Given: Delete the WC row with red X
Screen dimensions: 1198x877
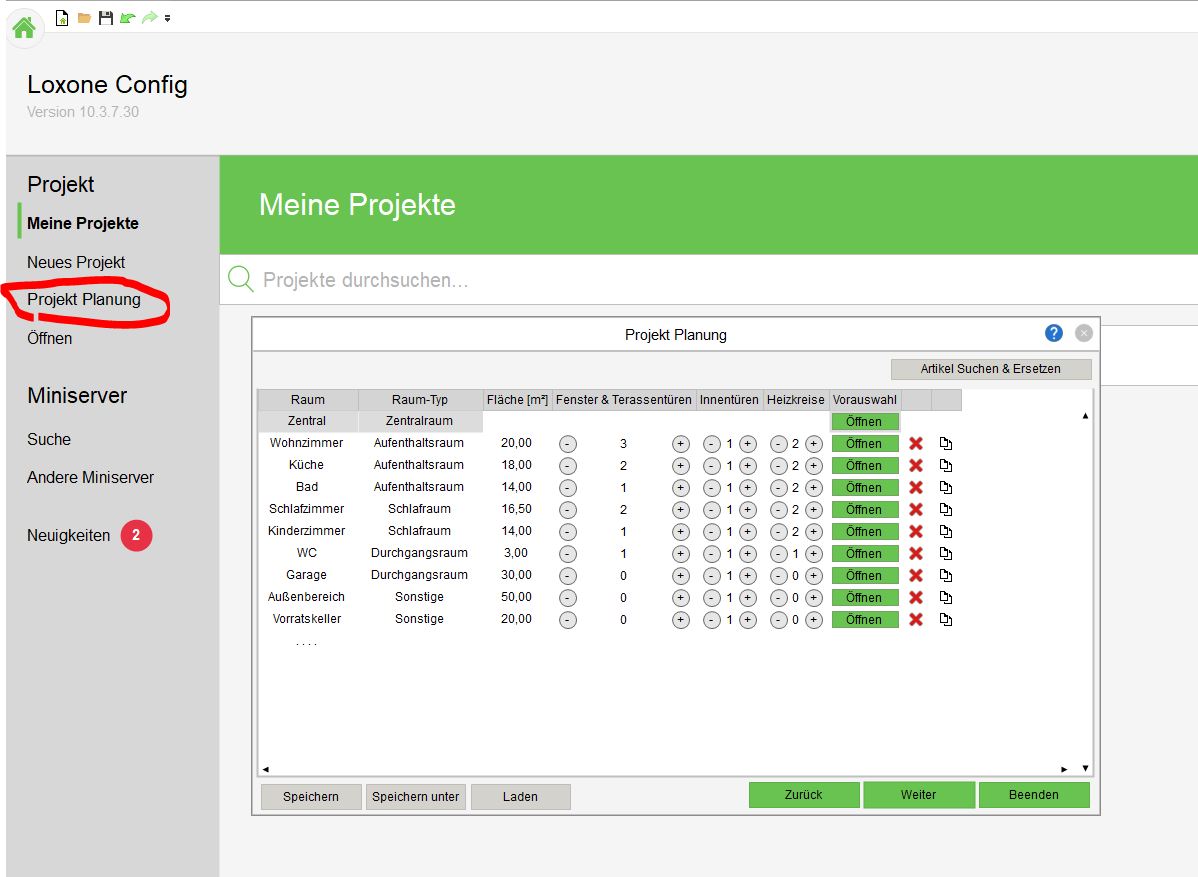Looking at the screenshot, I should (916, 554).
